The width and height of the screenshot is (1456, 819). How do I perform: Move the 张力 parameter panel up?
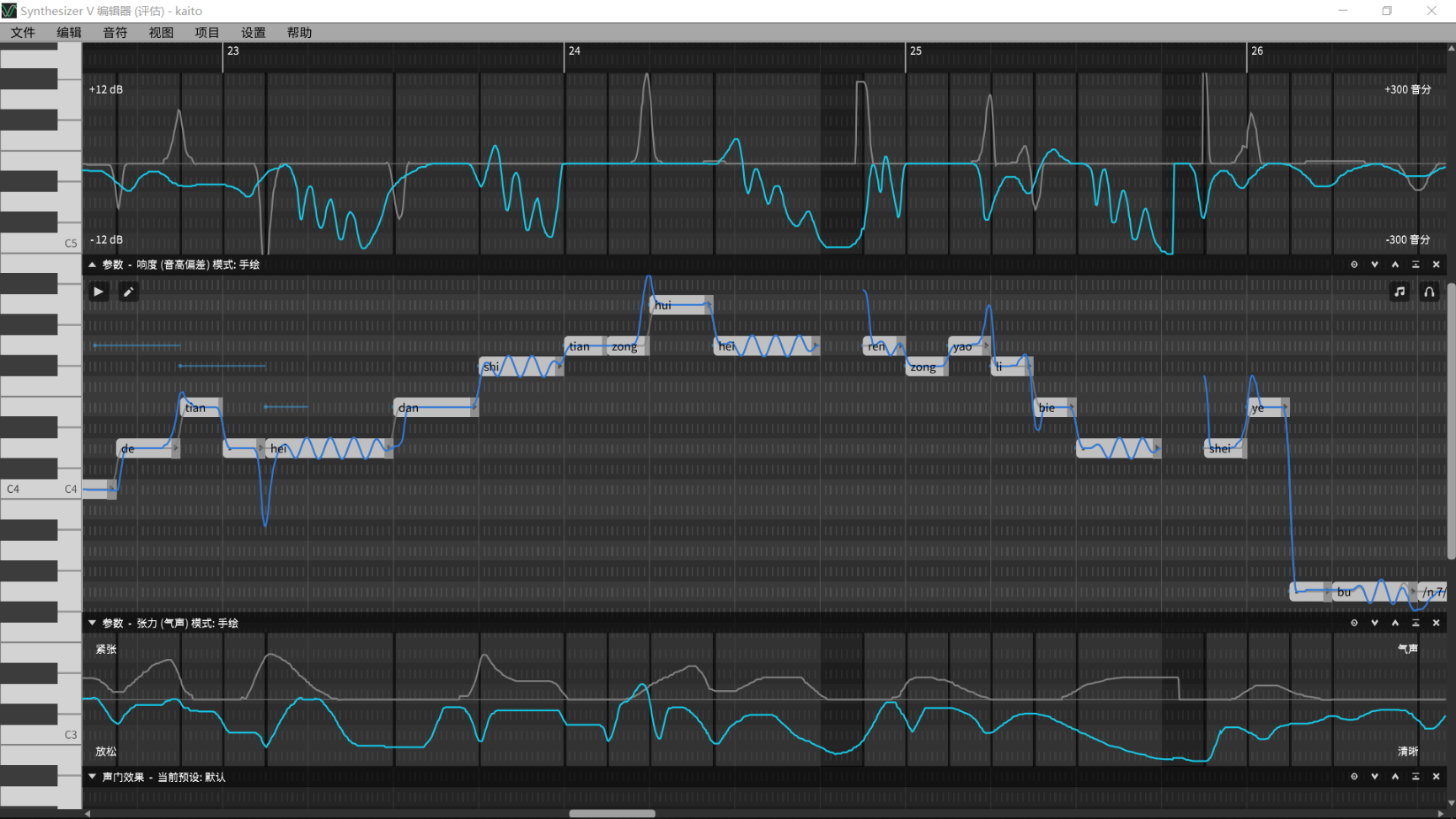[1395, 623]
